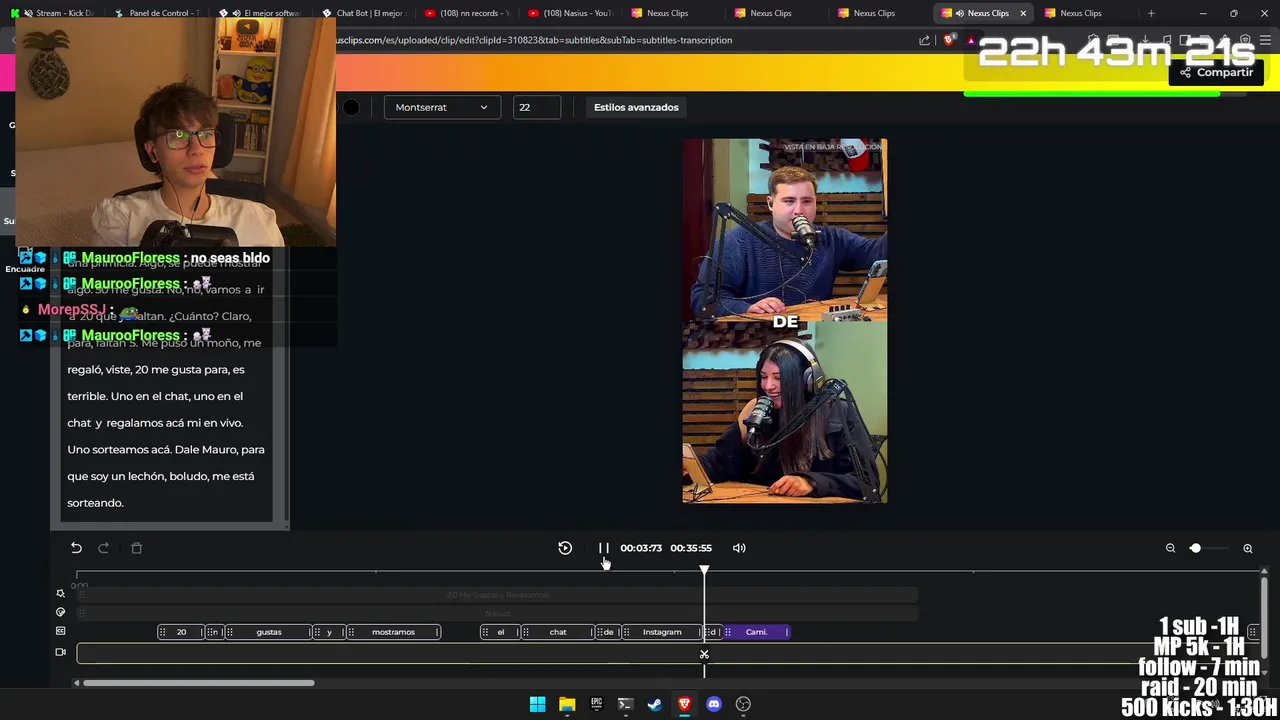
Task: Click the Brave shields icon
Action: [x=949, y=40]
